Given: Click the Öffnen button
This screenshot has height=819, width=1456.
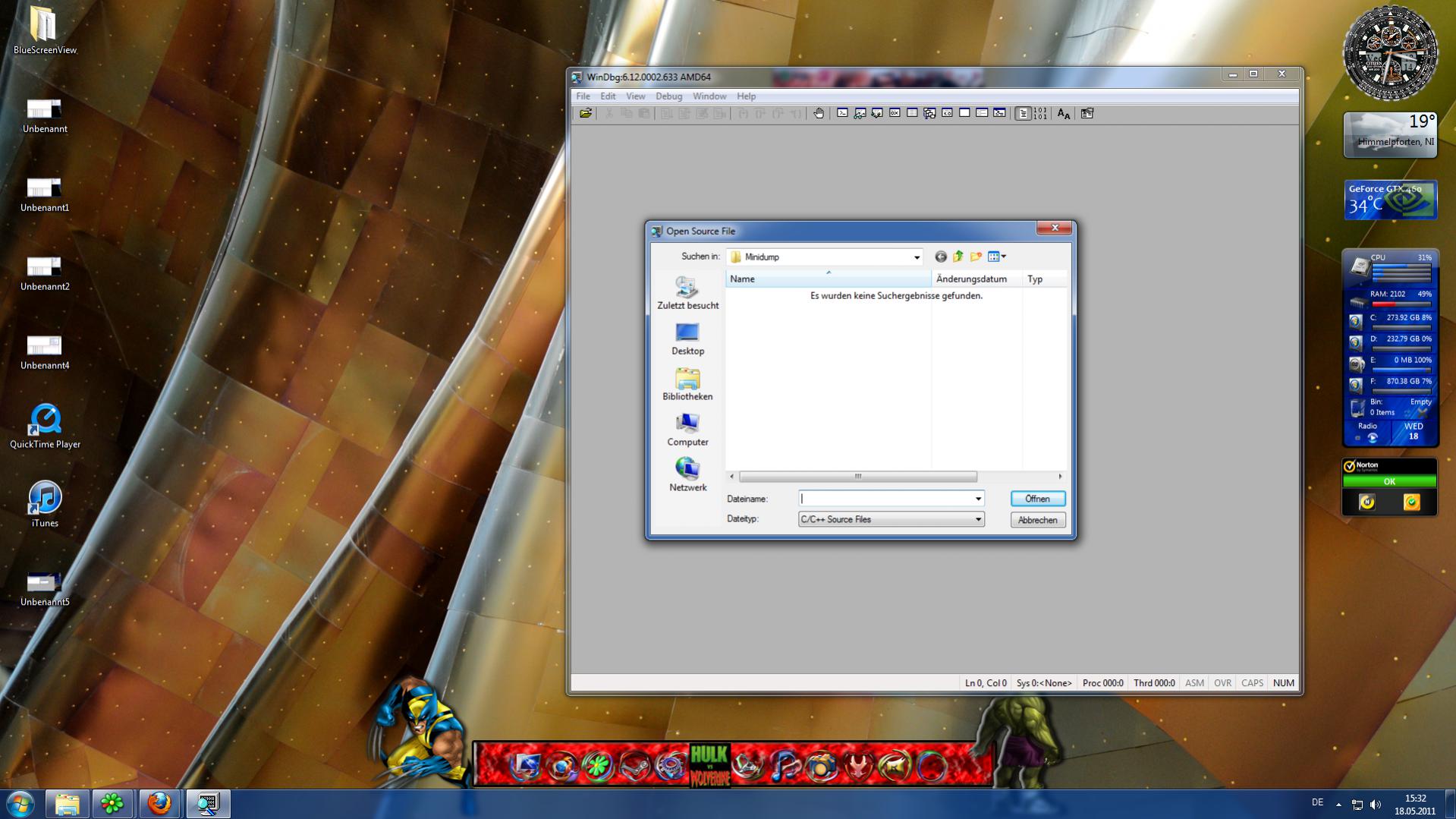Looking at the screenshot, I should 1038,499.
